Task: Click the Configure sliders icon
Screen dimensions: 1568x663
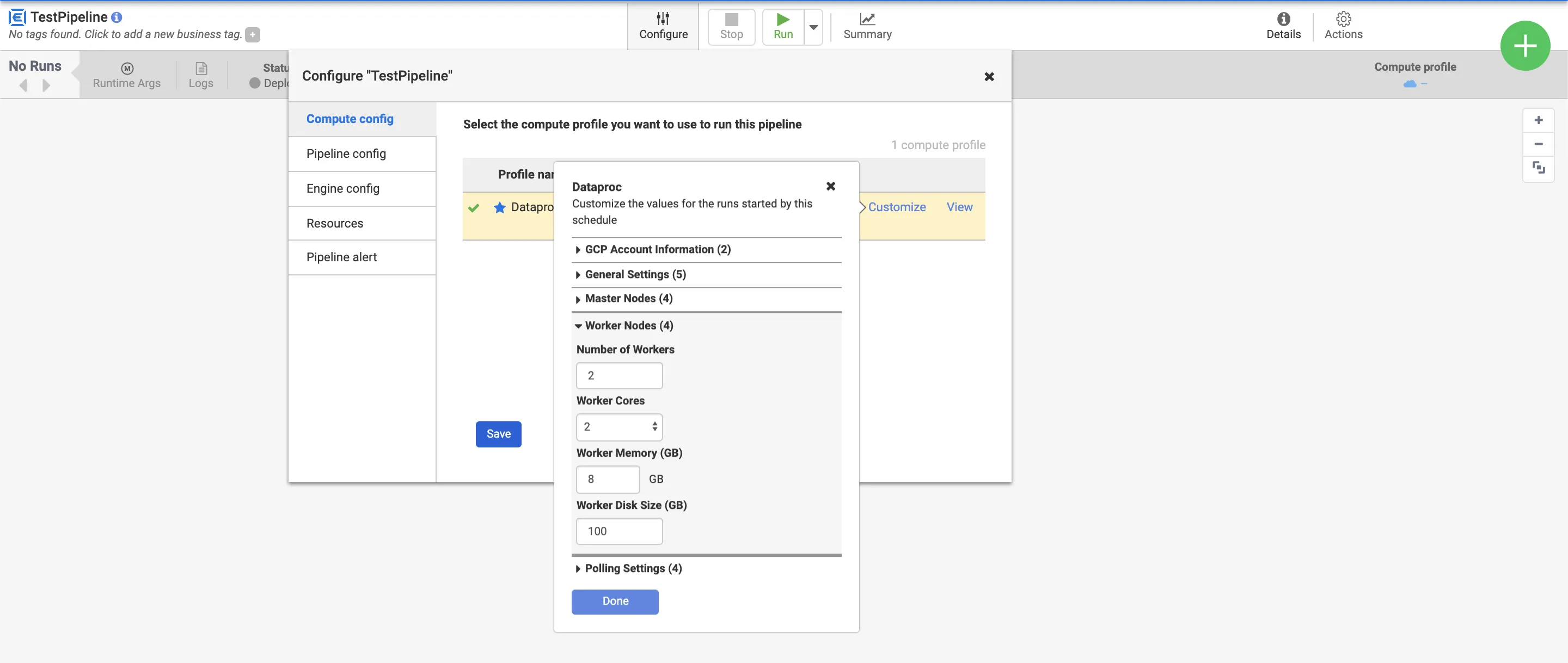Action: pos(663,19)
